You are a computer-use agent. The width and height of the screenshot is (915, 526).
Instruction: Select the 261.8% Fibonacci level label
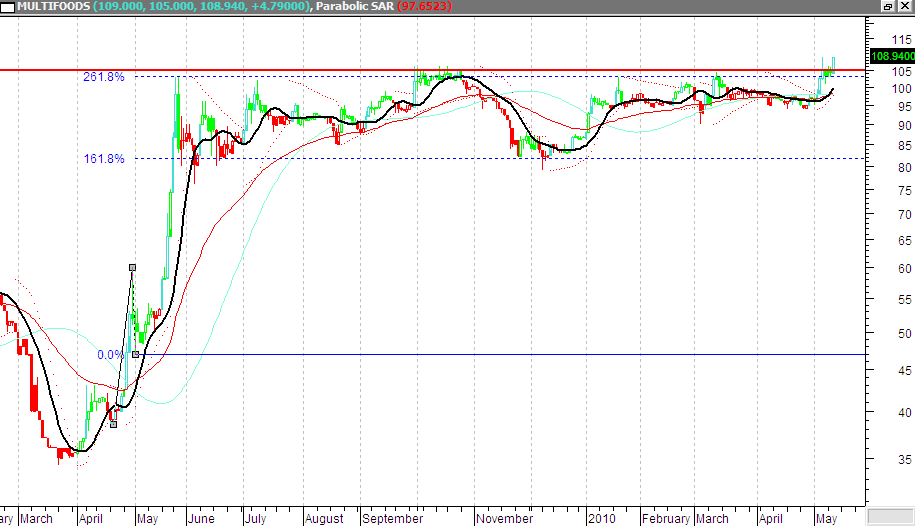tap(104, 77)
